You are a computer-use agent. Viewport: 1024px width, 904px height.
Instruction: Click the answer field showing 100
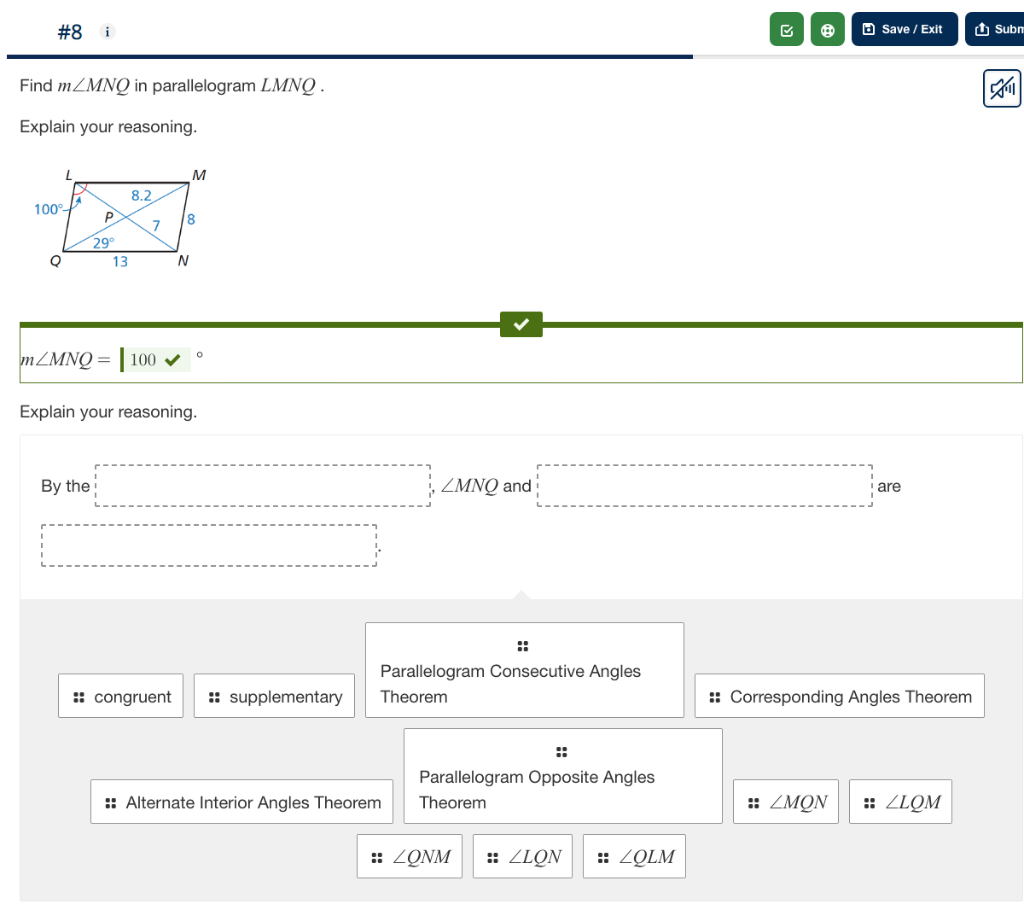155,359
